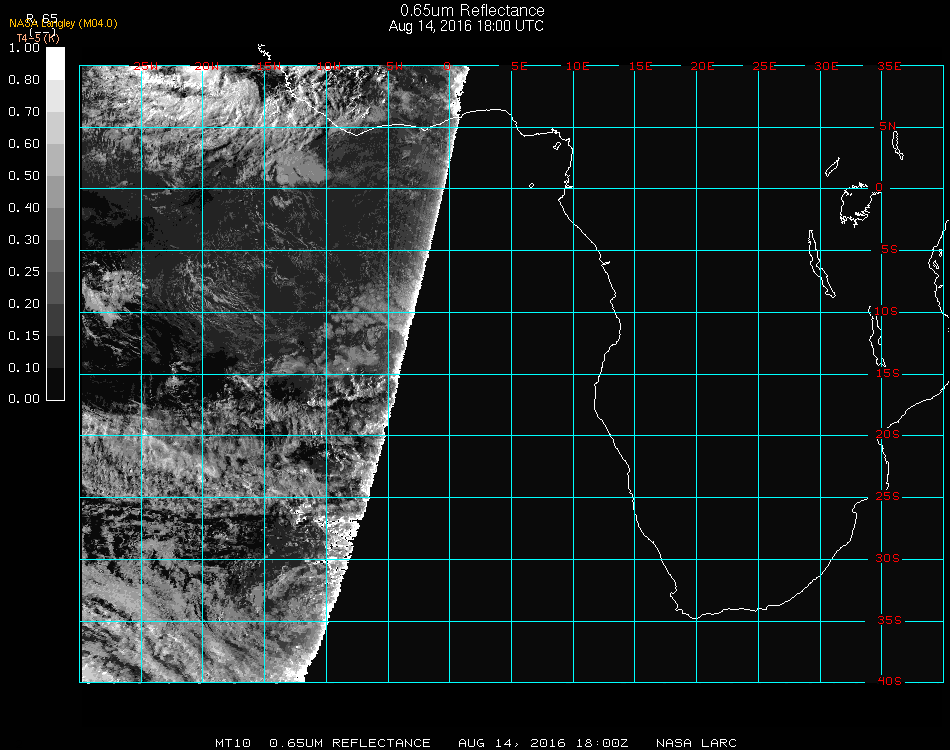Click the 0.15 colorbar scale value
Viewport: 950px width, 750px height.
(24, 336)
